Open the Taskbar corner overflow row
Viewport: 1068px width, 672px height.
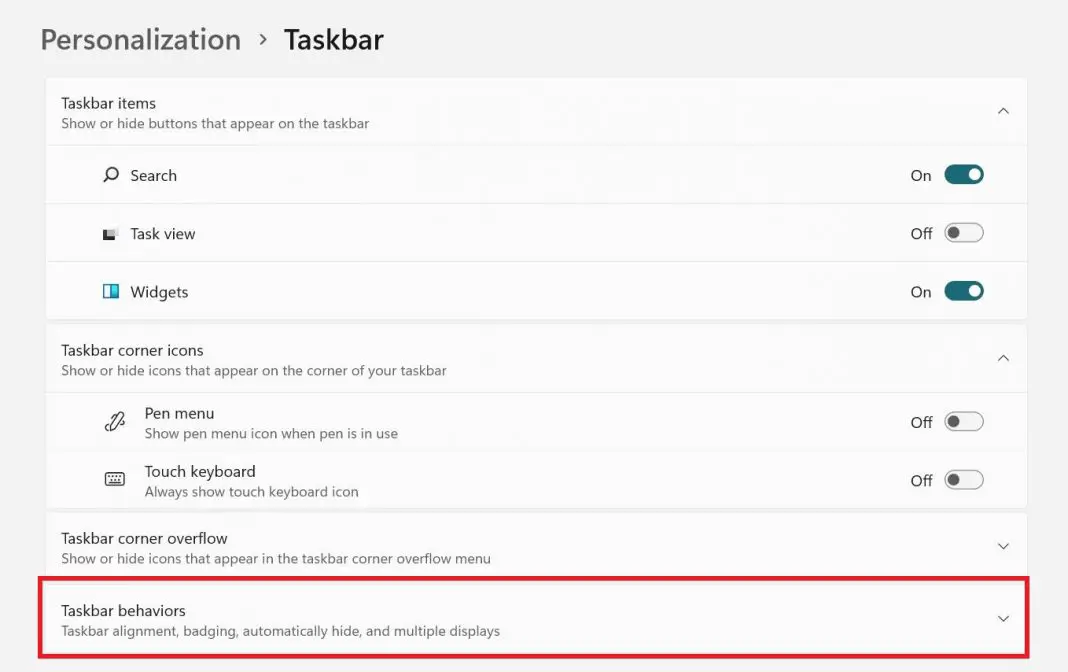[x=534, y=546]
